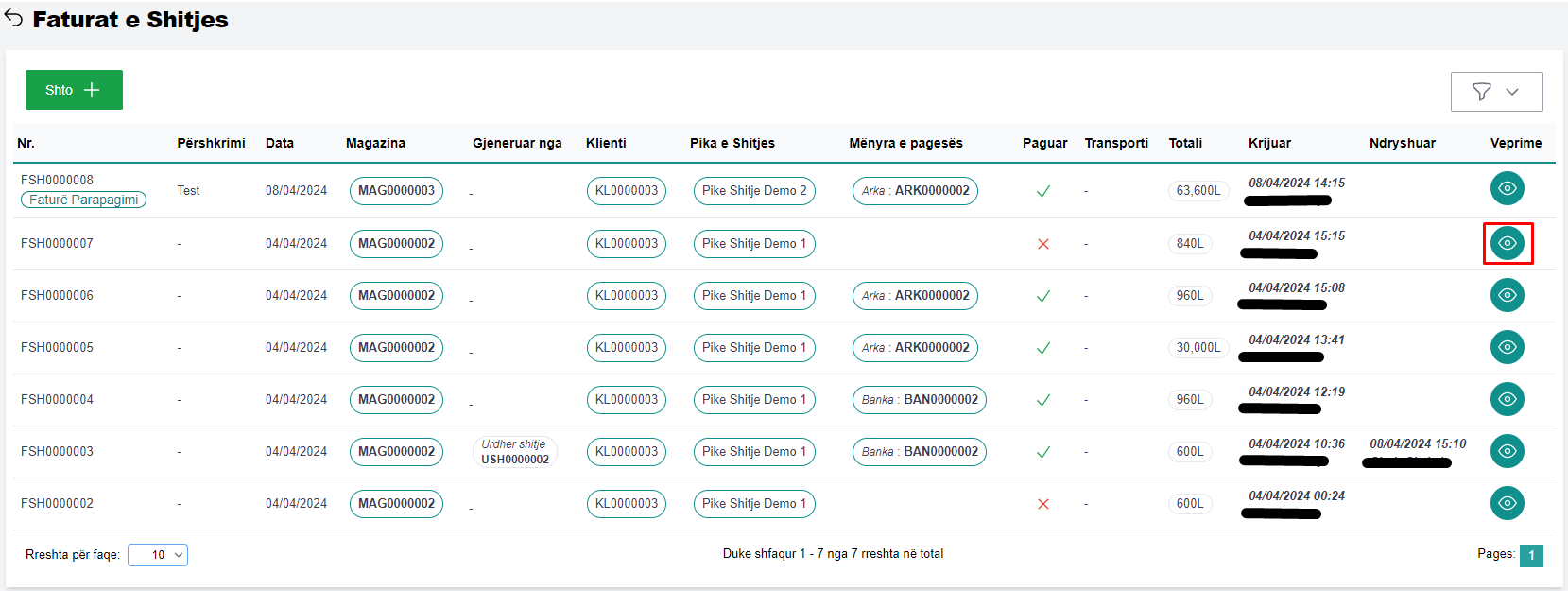Click Banka BAN0000002 badge for FSH0000004
The width and height of the screenshot is (1568, 591).
(x=919, y=400)
